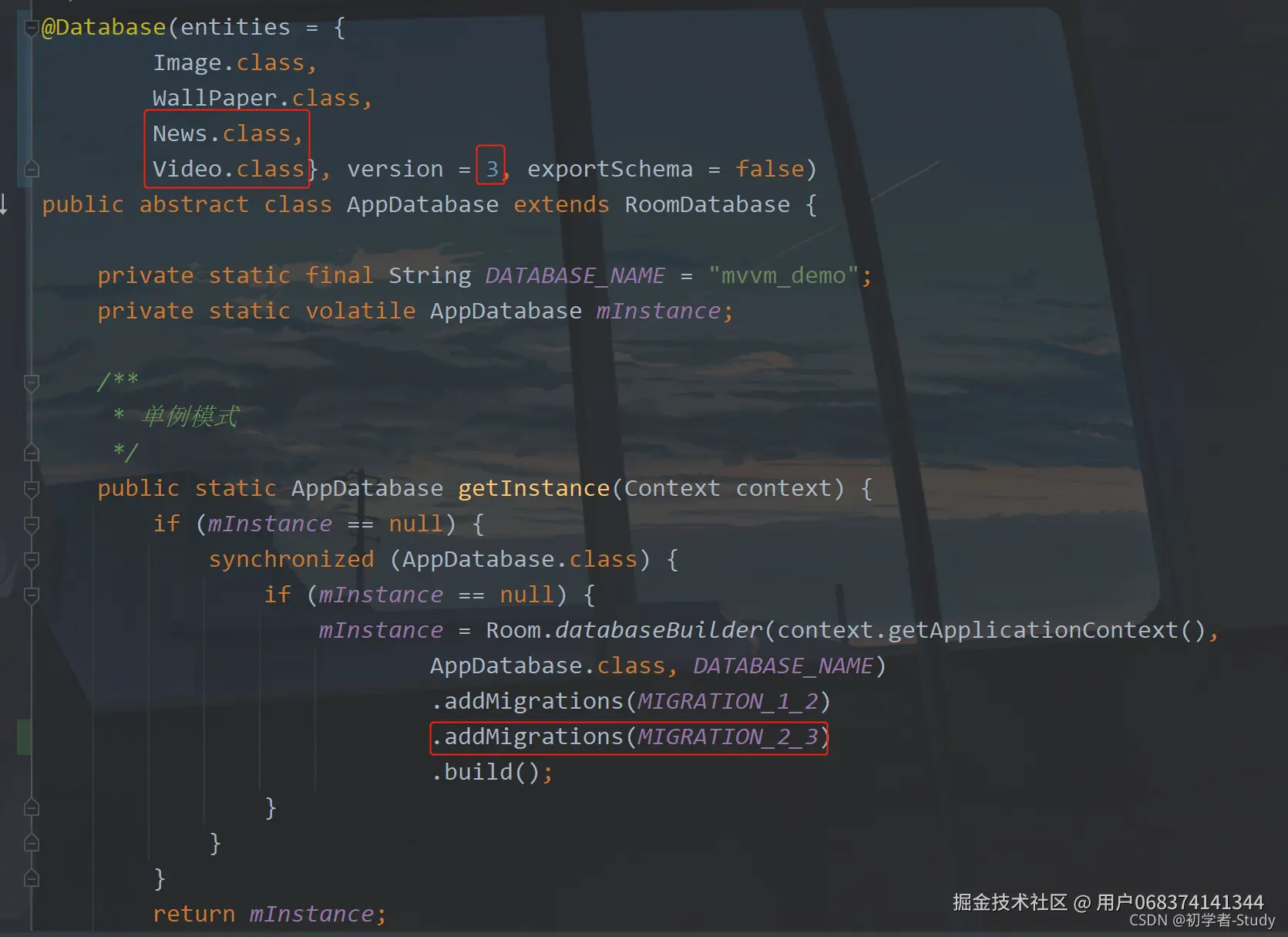
Task: Click the fold-end marker on the Video.class line
Action: (32, 168)
